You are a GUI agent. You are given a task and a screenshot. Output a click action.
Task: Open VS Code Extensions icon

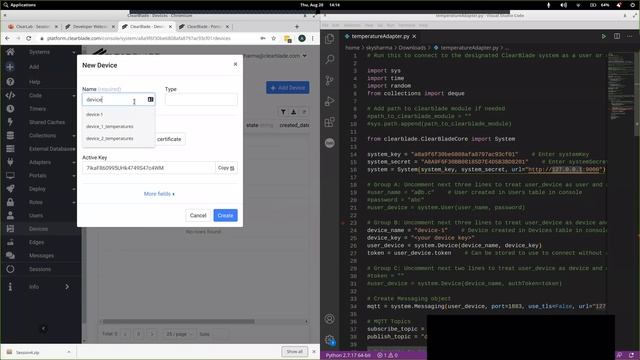pos(329,122)
